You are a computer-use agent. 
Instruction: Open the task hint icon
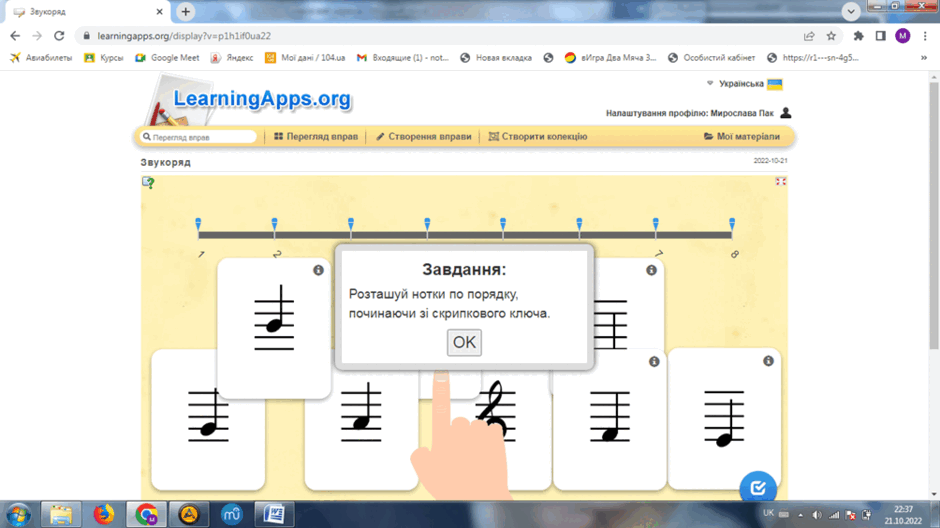(148, 182)
